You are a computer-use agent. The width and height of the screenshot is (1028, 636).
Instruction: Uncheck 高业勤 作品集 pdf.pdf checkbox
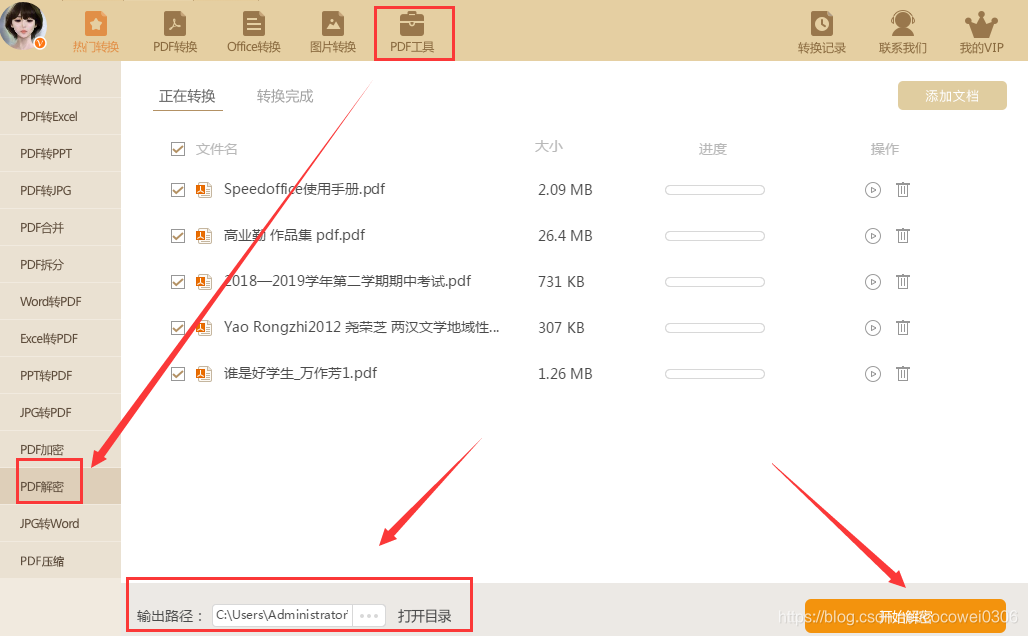click(x=178, y=236)
